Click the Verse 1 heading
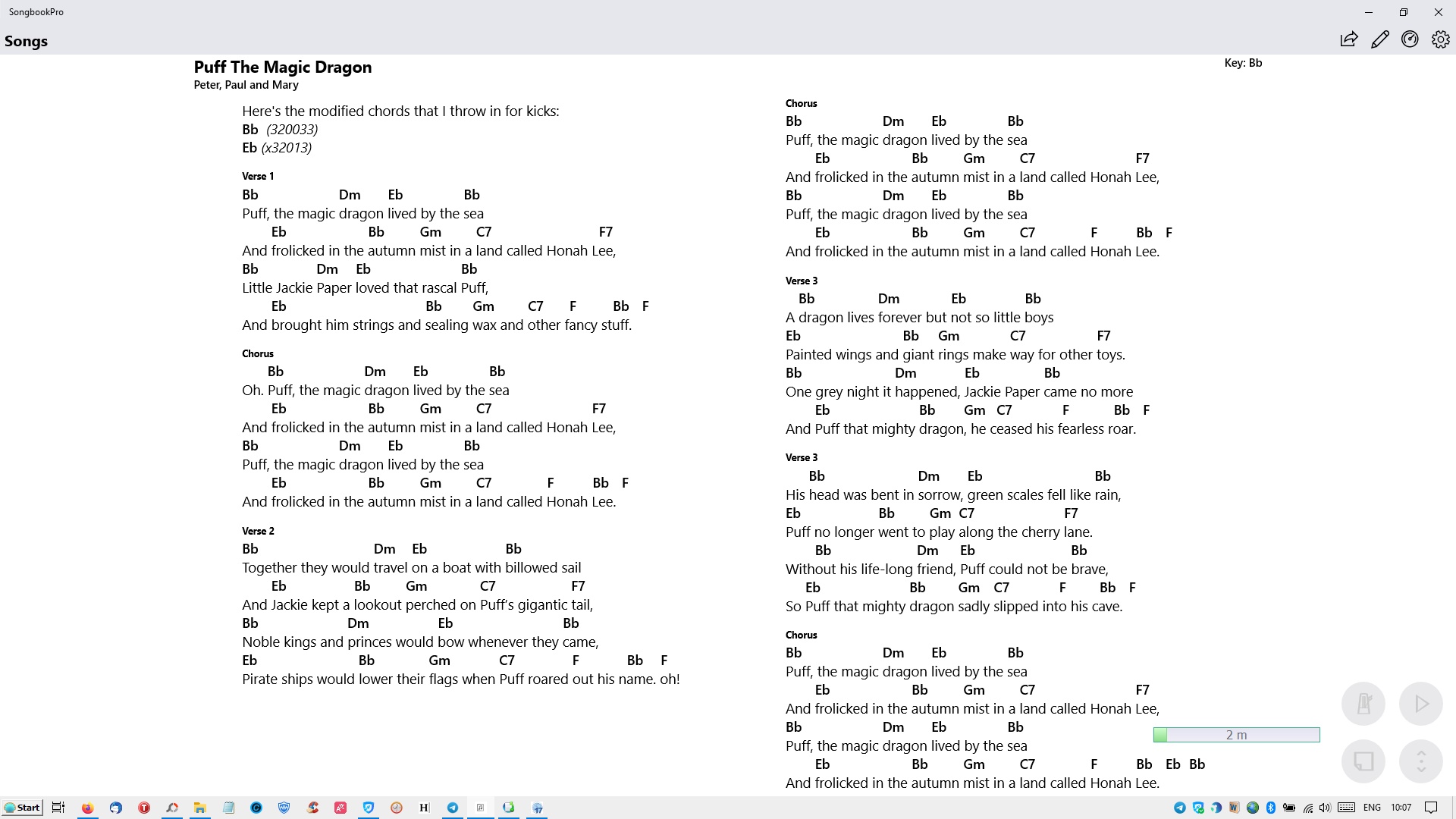Viewport: 1456px width, 819px height. tap(258, 176)
